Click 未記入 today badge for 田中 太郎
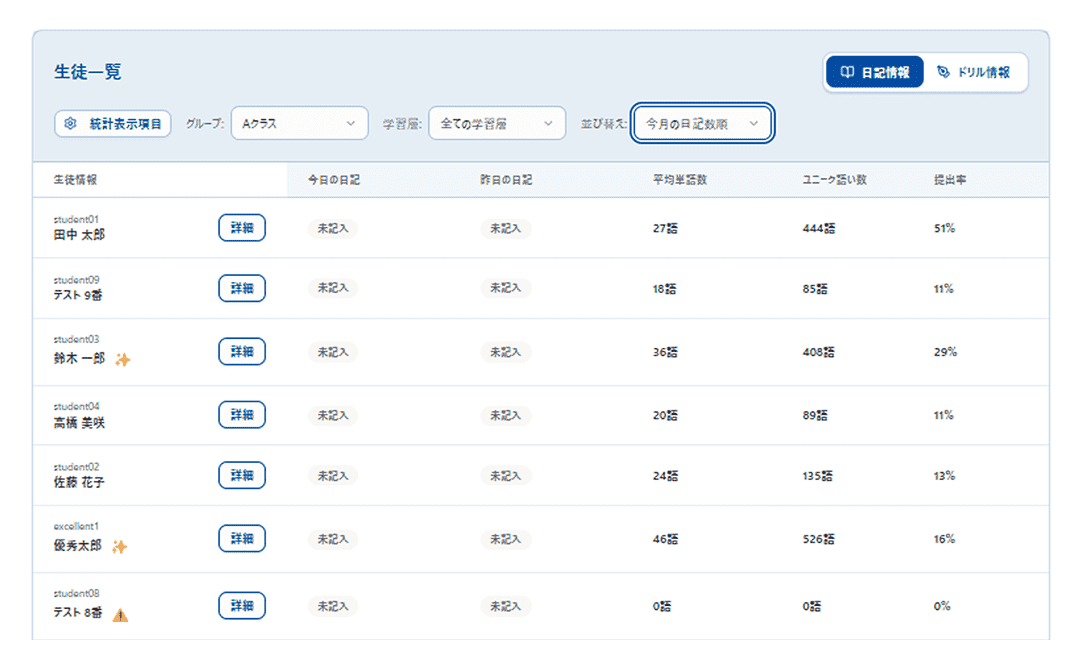Screen dimensions: 1086x662 [332, 229]
